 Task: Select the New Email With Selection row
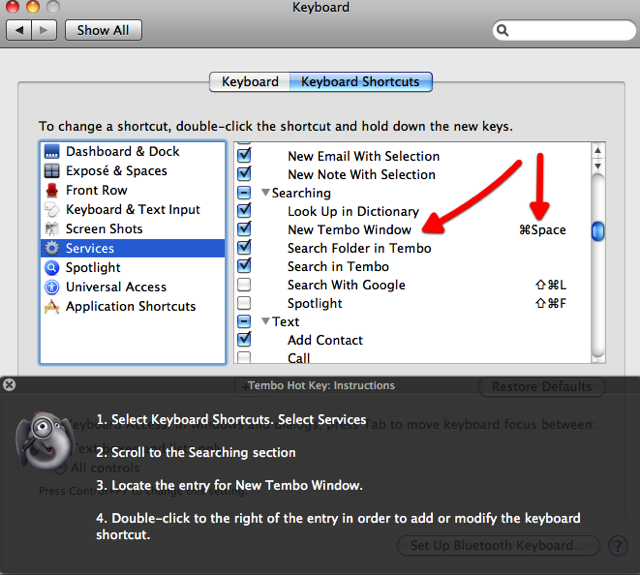tap(363, 156)
